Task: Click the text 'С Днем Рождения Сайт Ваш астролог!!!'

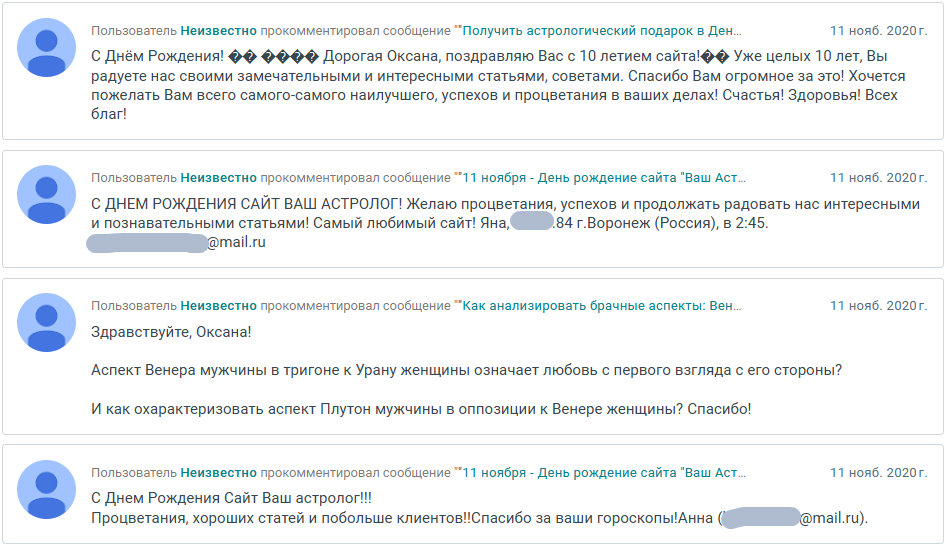Action: pos(231,498)
